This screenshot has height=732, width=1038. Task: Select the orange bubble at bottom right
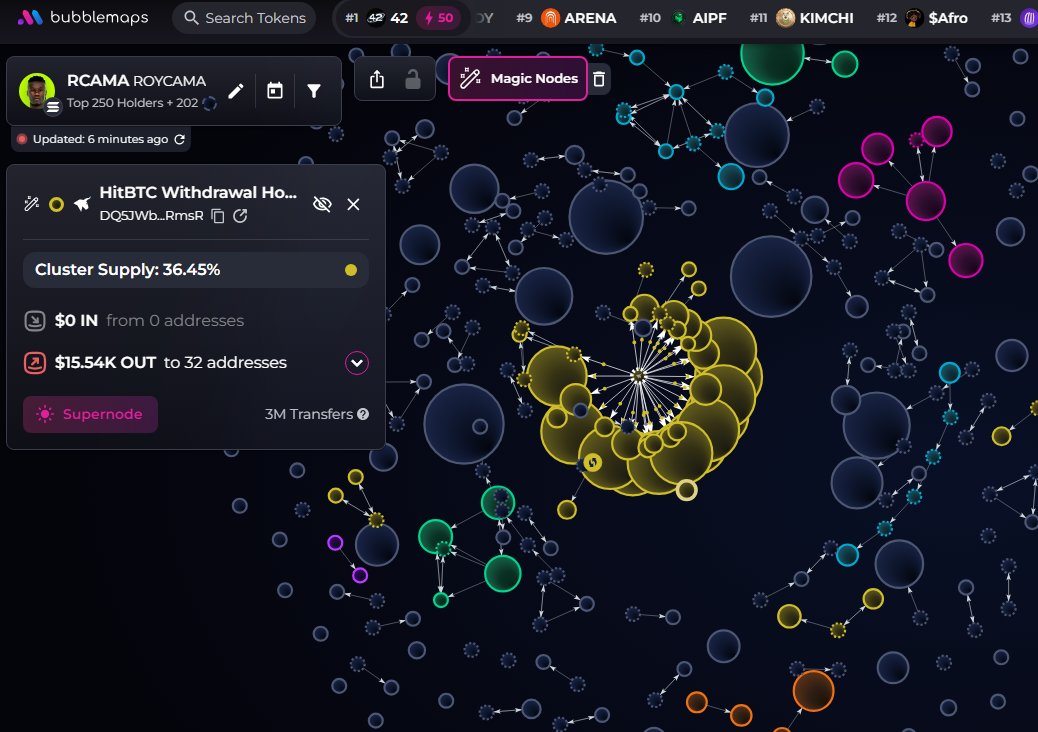click(x=813, y=690)
